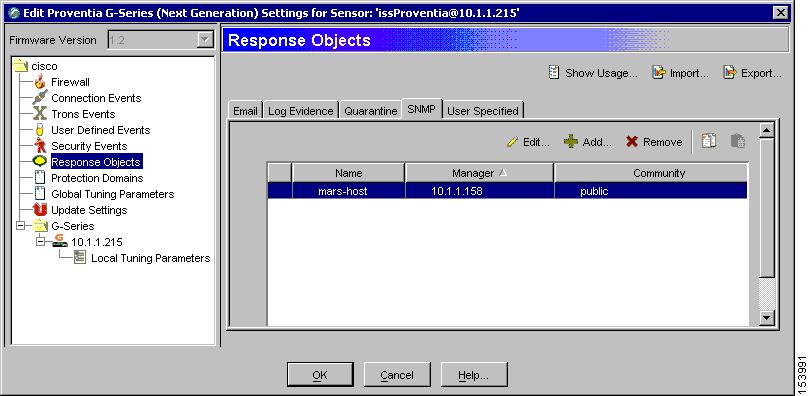Screen dimensions: 809x396
Task: Select Connection Events in the tree
Action: [96, 98]
